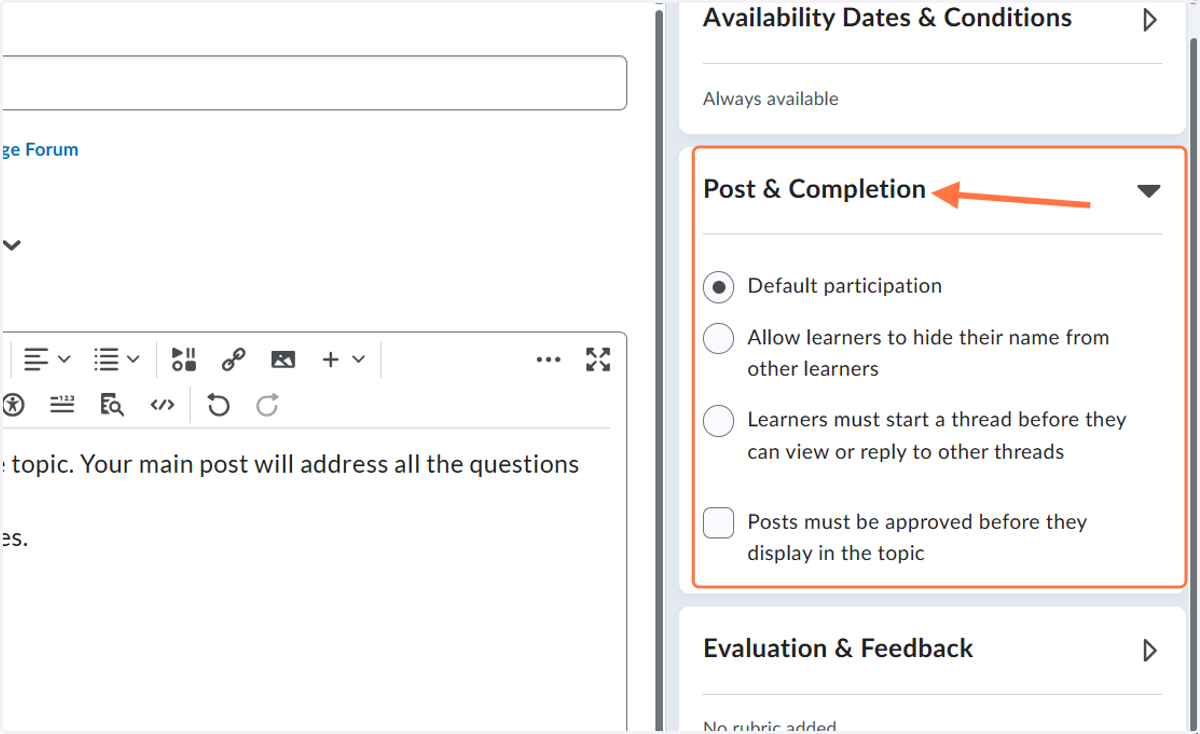Click the vertical scrollbar between panels

click(x=659, y=370)
